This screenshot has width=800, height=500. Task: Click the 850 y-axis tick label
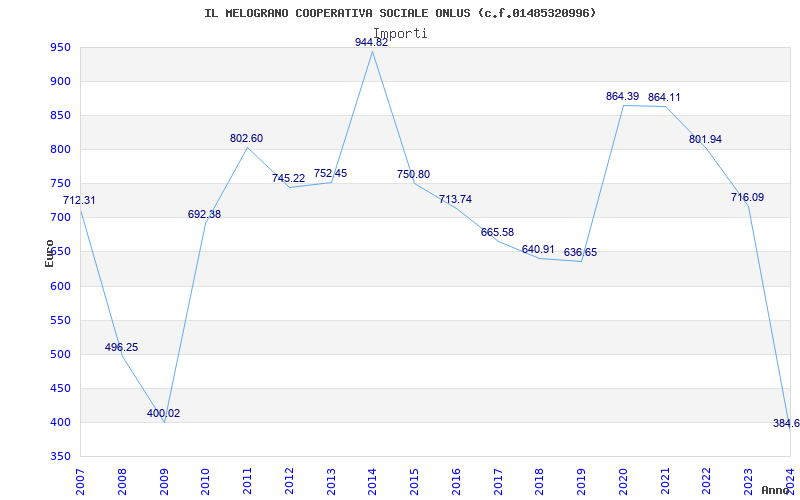point(60,116)
